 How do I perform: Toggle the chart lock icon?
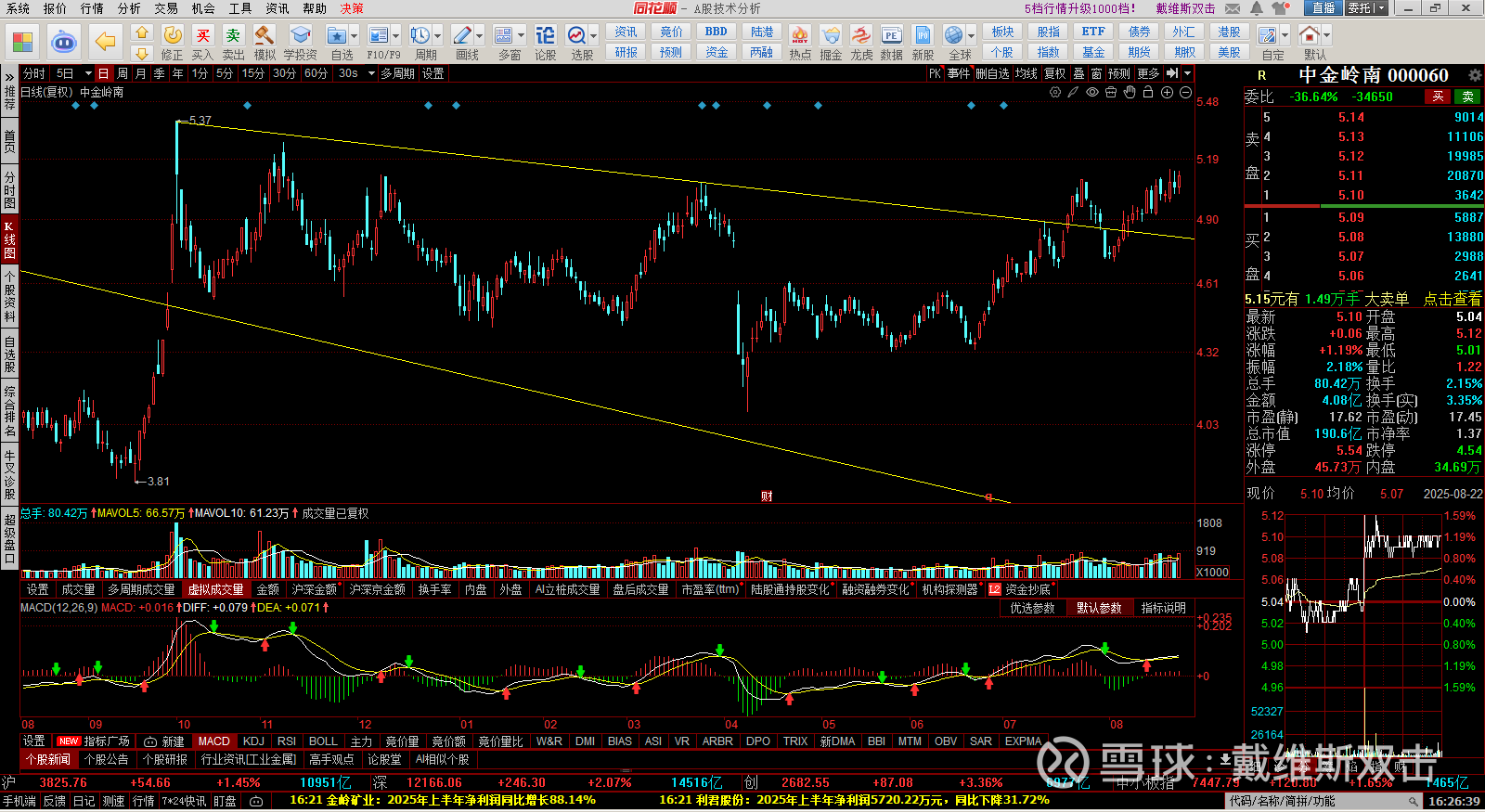click(1148, 92)
